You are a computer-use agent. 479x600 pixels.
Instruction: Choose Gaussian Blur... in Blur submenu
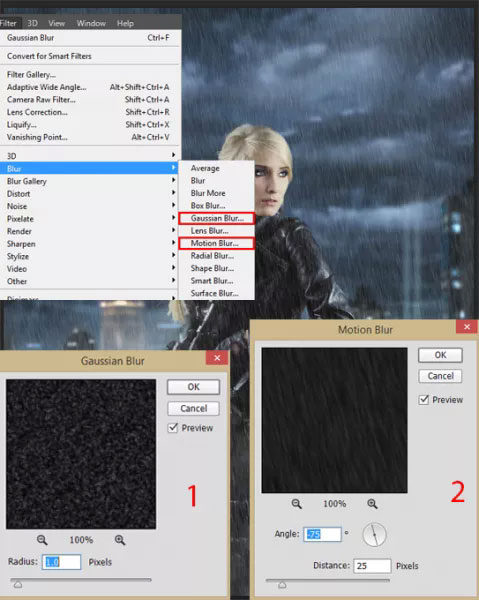click(x=217, y=218)
